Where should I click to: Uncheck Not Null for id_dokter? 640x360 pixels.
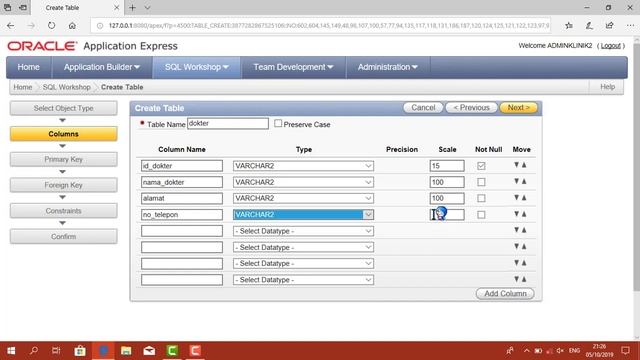click(x=481, y=166)
